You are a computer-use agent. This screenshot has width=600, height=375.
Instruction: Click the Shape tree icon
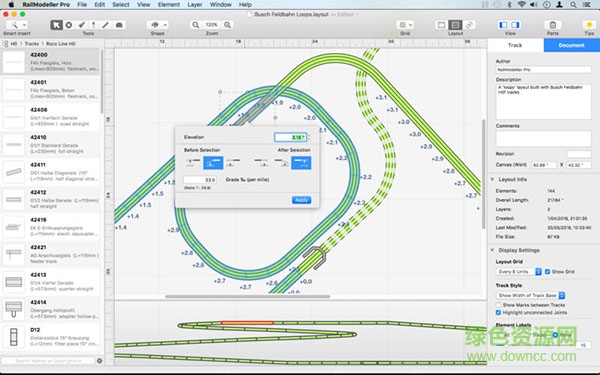point(155,25)
